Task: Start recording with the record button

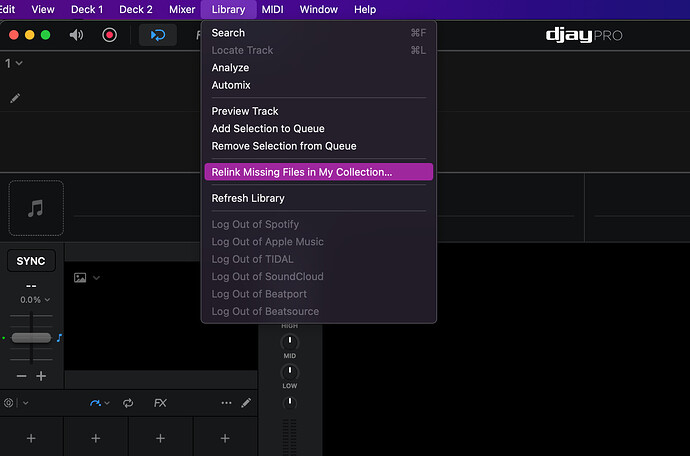Action: click(109, 35)
